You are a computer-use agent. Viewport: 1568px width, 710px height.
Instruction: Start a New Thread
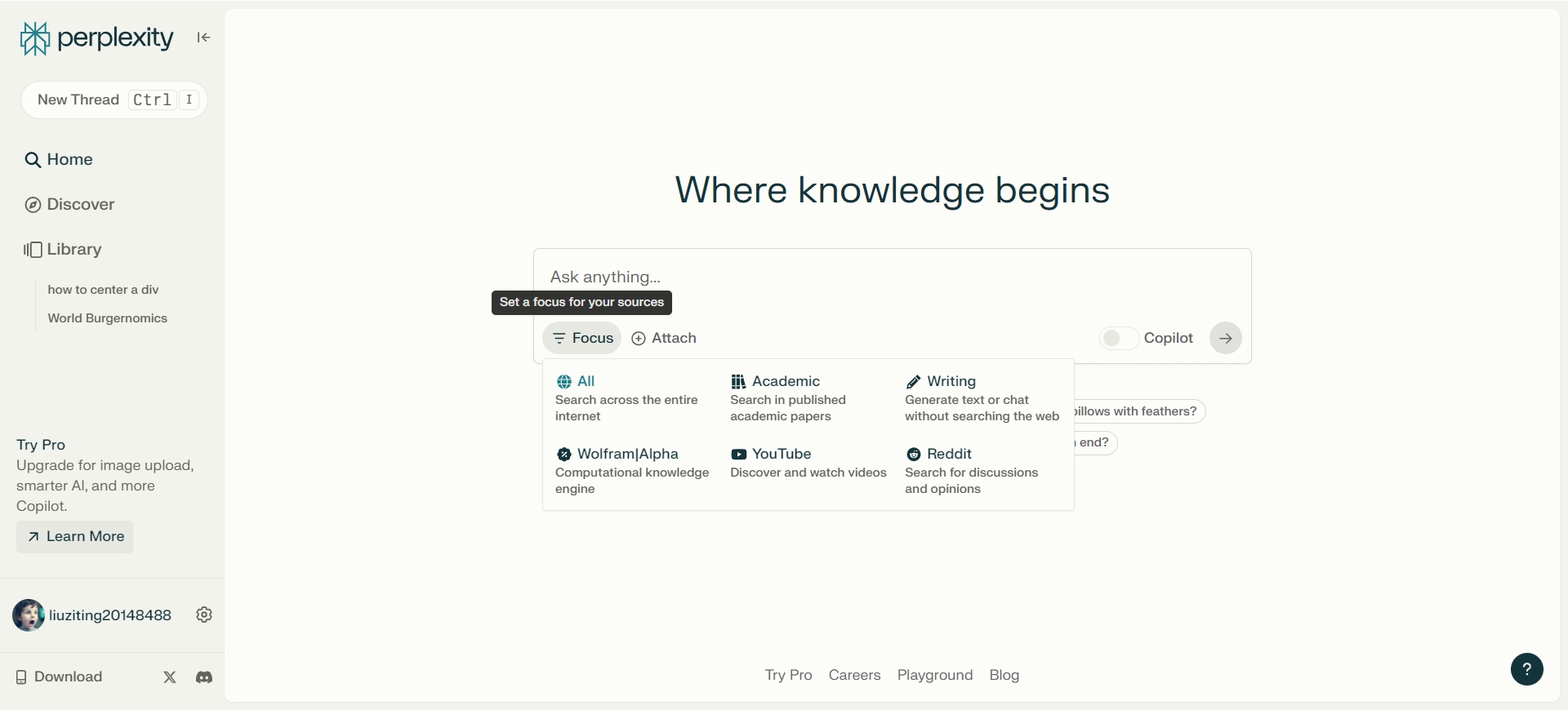(114, 100)
